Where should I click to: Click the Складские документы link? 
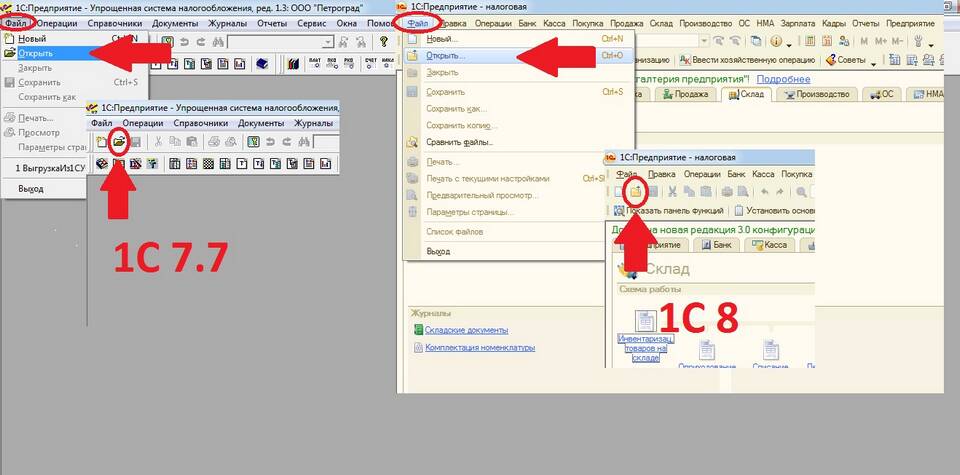[x=466, y=330]
